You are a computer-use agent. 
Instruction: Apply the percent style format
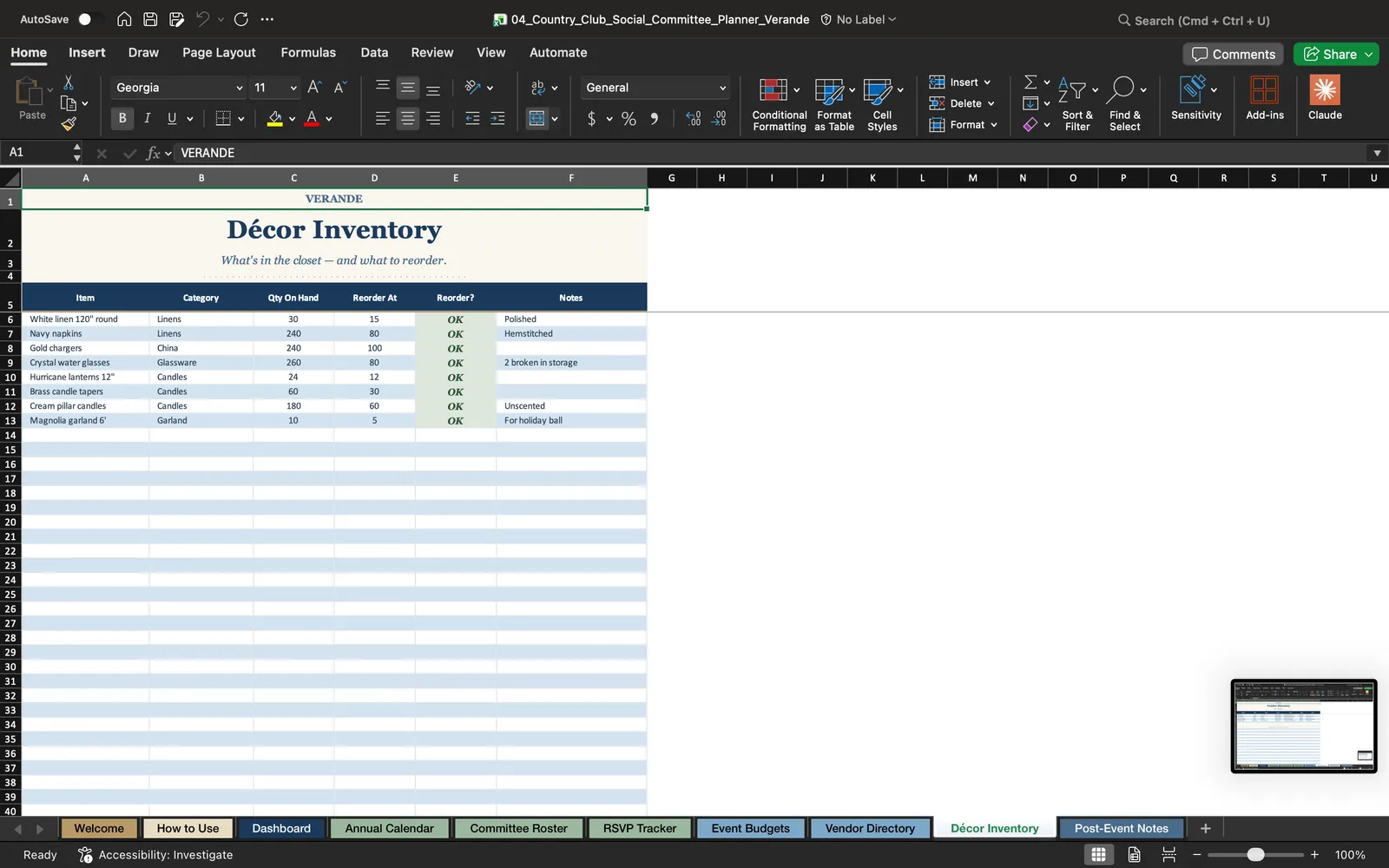pyautogui.click(x=629, y=119)
